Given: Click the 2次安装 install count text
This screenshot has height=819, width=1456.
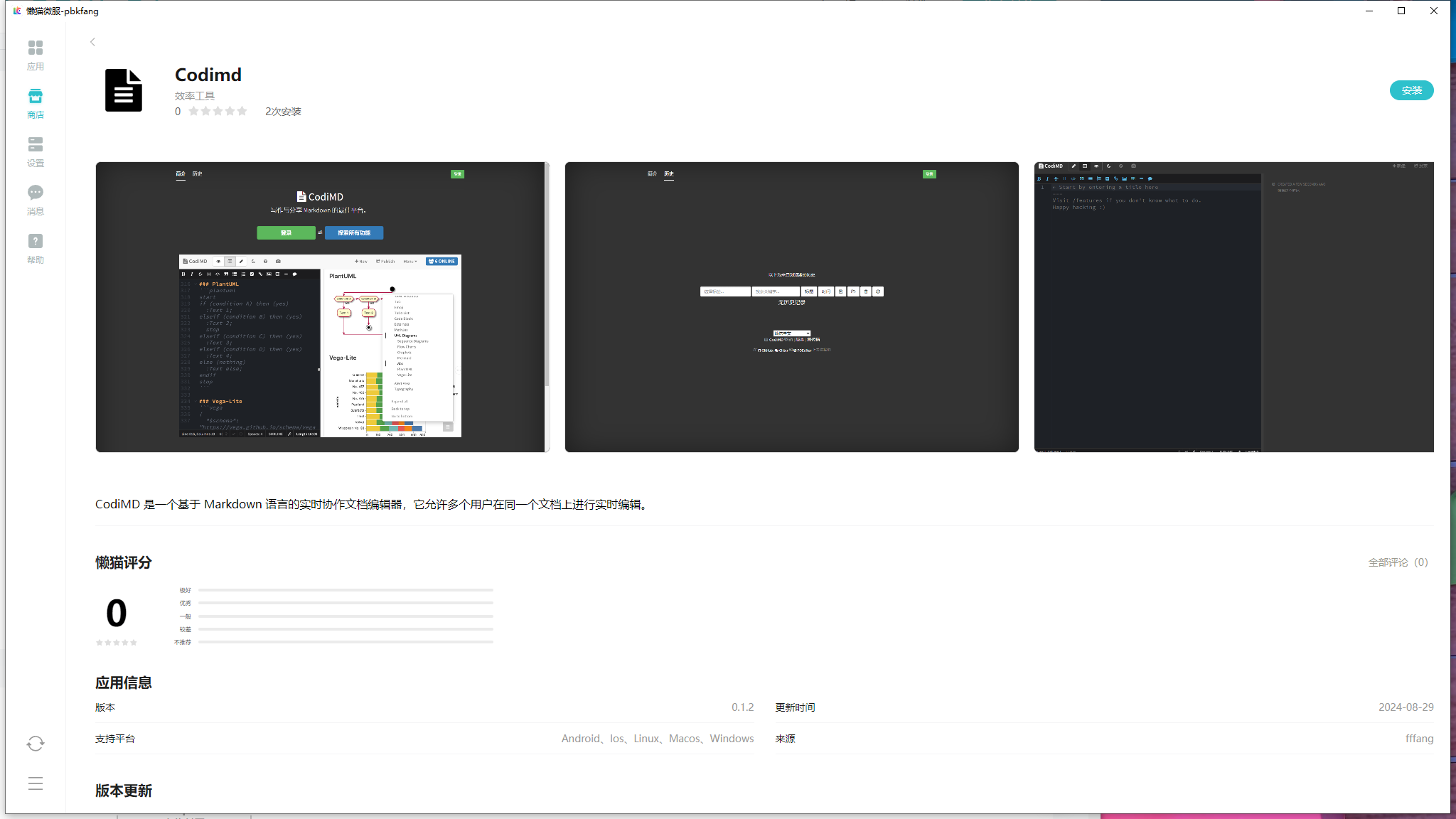Looking at the screenshot, I should click(283, 112).
